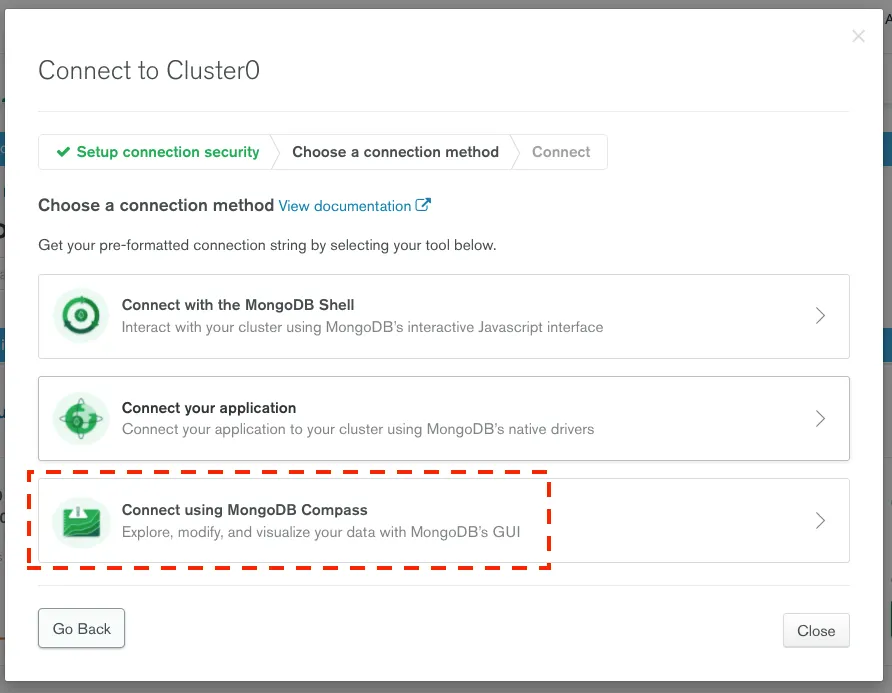The image size is (892, 693).
Task: Choose Connect your application title
Action: click(x=209, y=408)
